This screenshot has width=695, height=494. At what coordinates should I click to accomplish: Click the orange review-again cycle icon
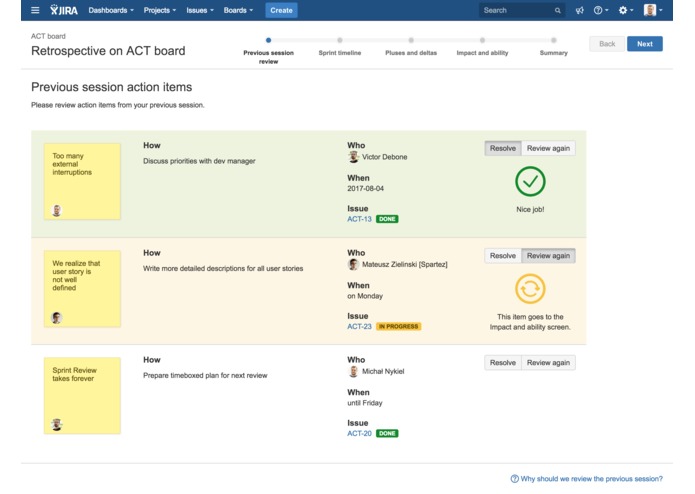[x=530, y=289]
